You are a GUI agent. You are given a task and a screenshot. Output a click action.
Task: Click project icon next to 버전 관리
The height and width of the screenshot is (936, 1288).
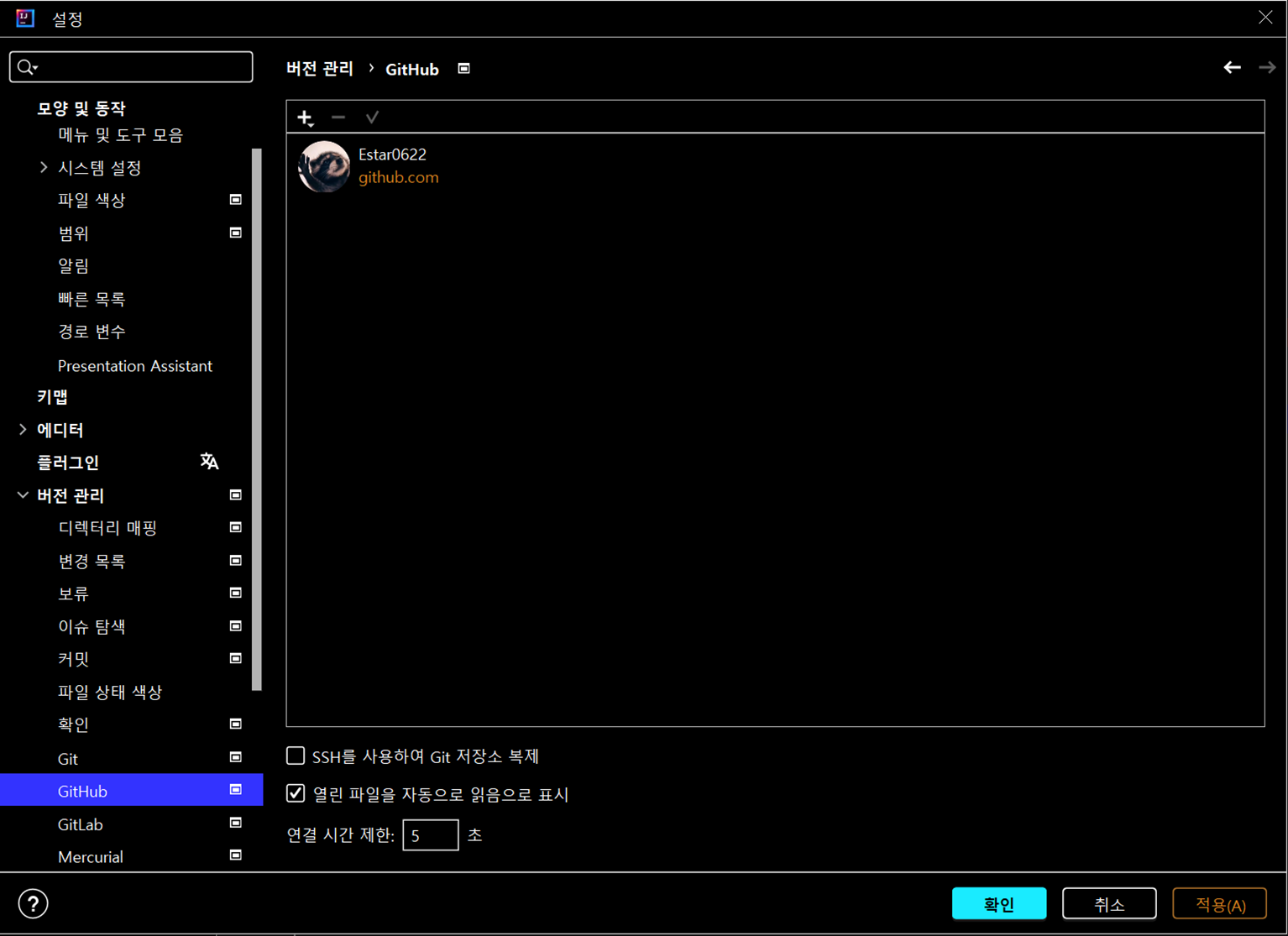(236, 495)
